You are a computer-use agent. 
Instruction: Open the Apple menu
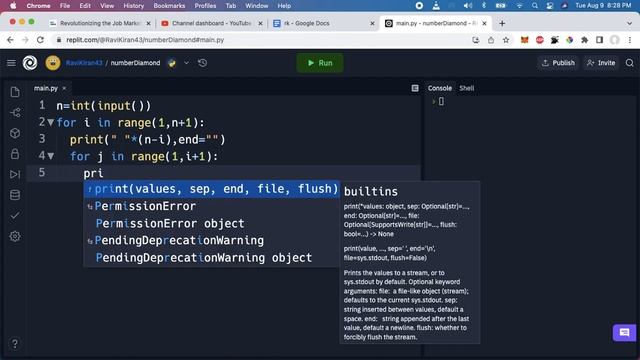(13, 6)
